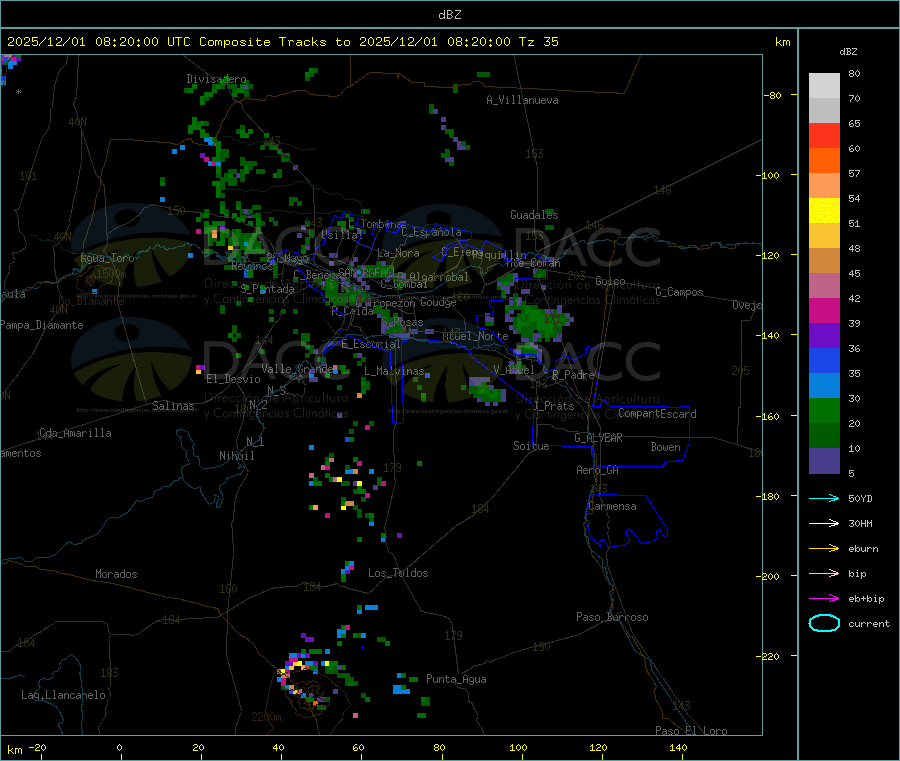Image resolution: width=900 pixels, height=761 pixels.
Task: Click the 'Composite Tracks to' header text
Action: pyautogui.click(x=275, y=42)
